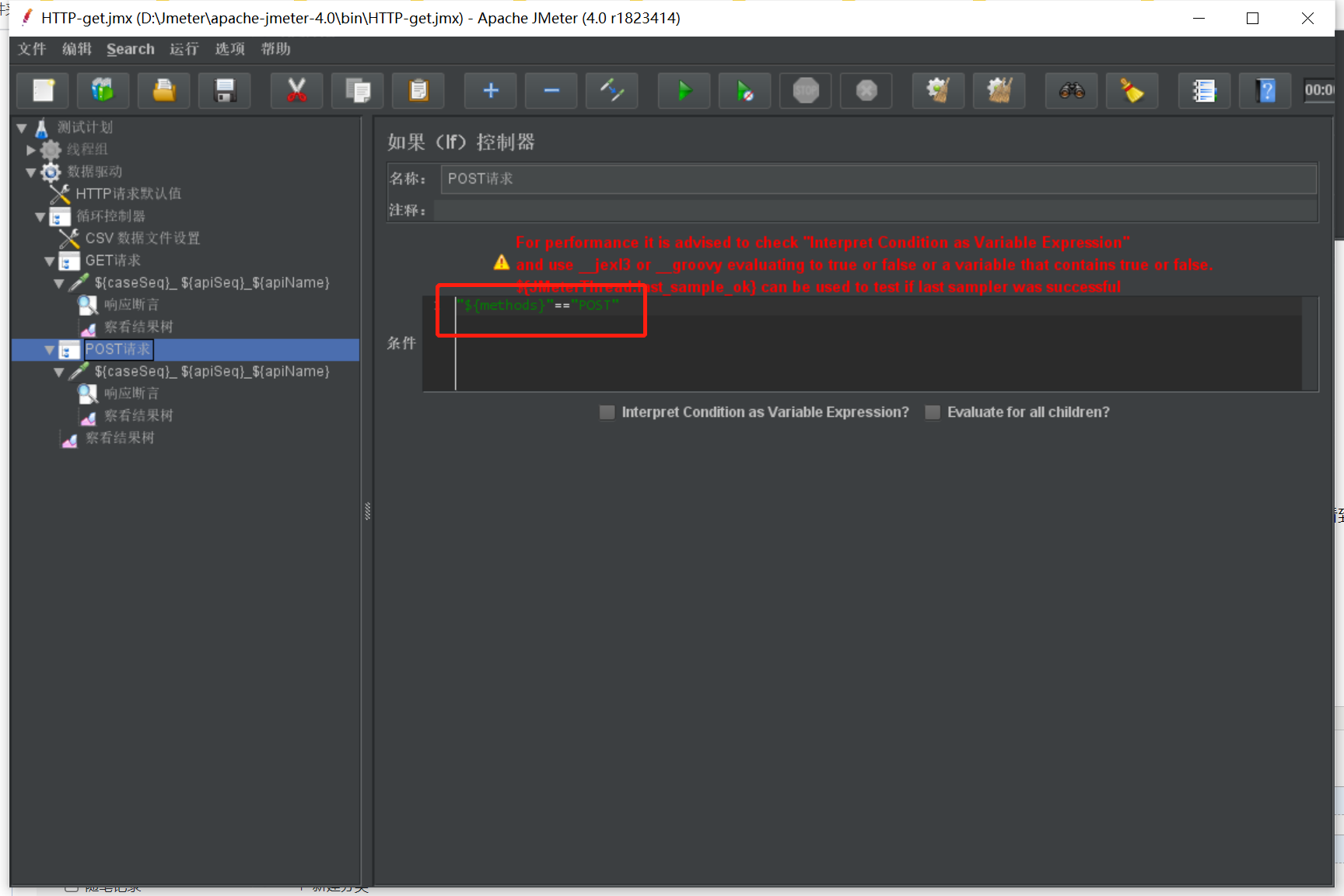Select CSV 数据文件设置 in the tree
The image size is (1344, 896).
point(142,238)
